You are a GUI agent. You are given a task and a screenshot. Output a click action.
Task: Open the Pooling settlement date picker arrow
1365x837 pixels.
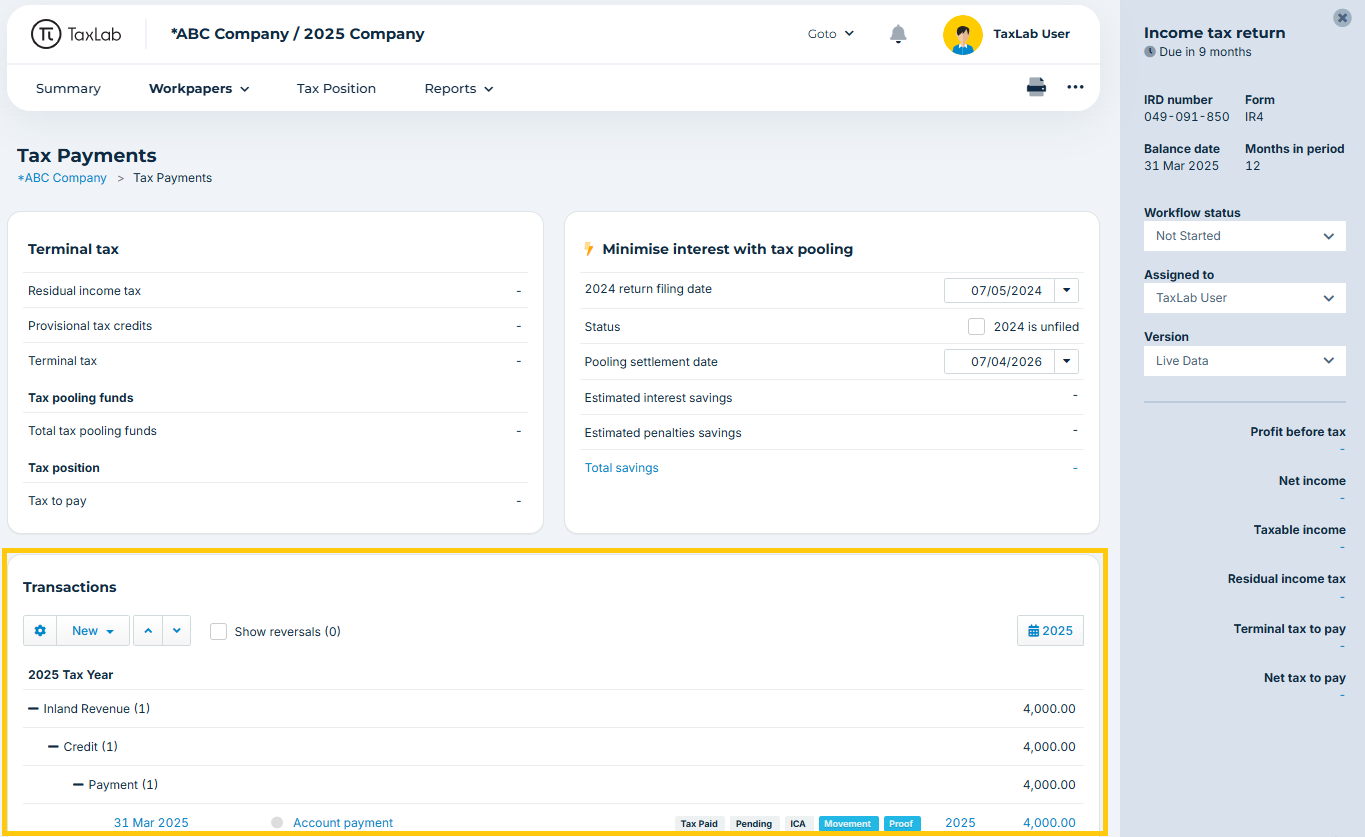coord(1067,362)
